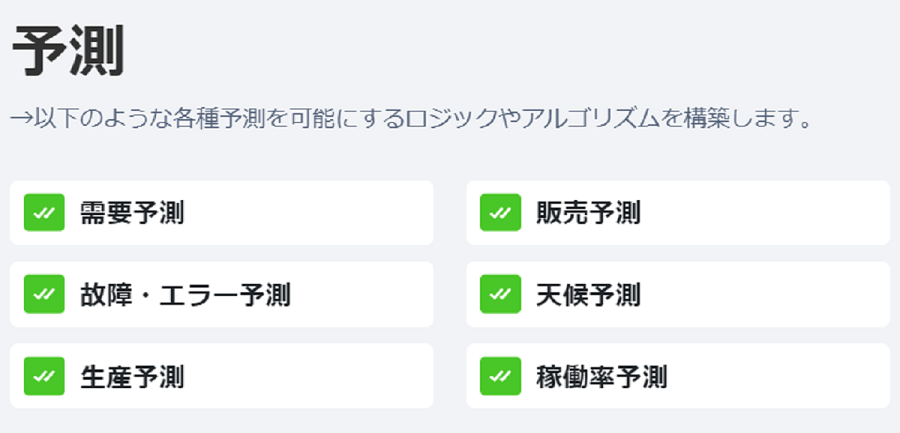This screenshot has height=433, width=900.
Task: Click the green check icon beside 生産予測
Action: point(44,376)
